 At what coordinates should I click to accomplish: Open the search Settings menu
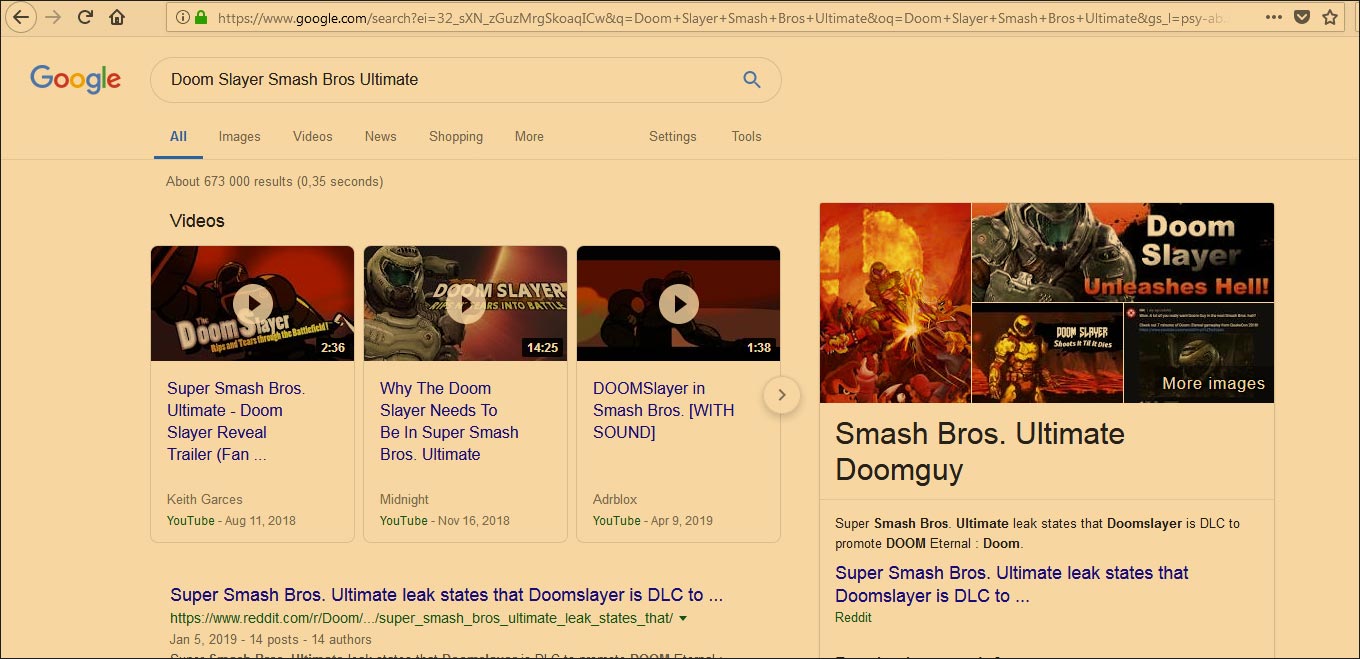pyautogui.click(x=672, y=136)
